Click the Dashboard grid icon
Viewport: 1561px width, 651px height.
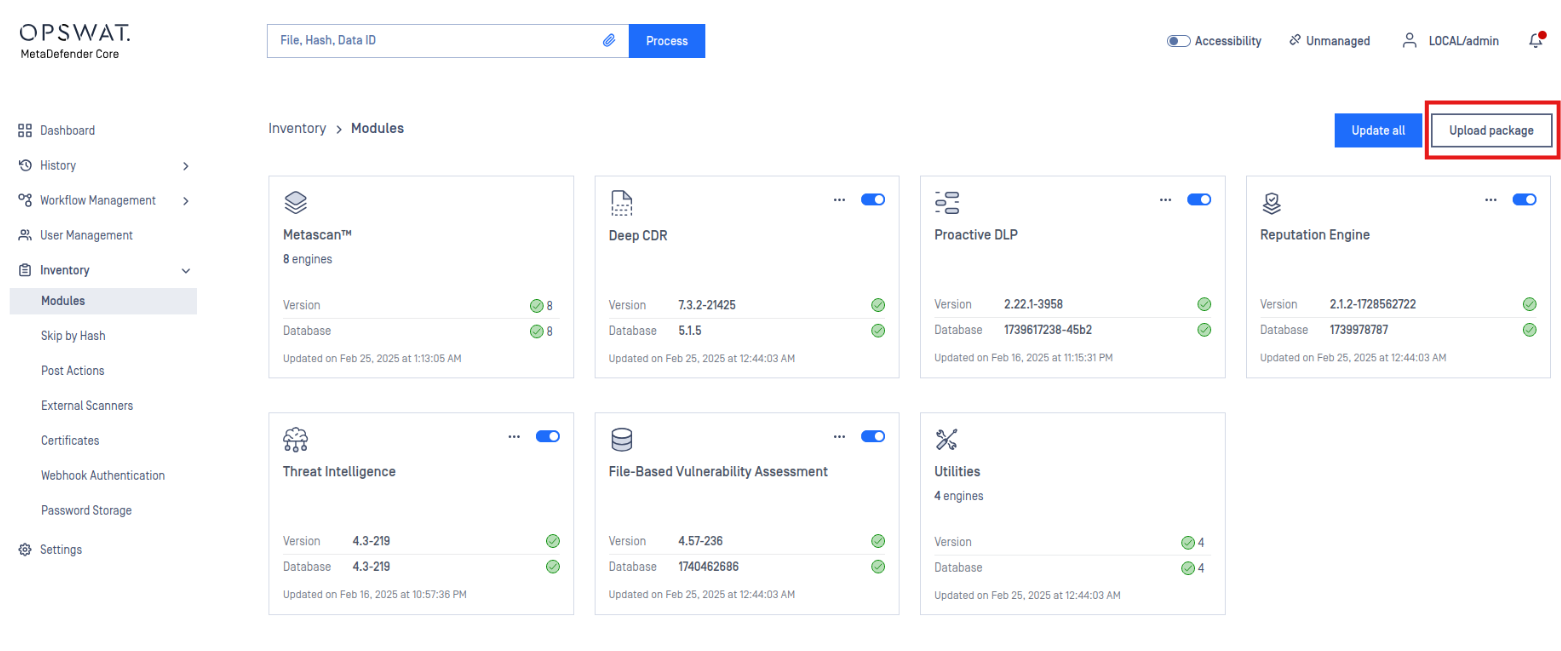[x=26, y=130]
